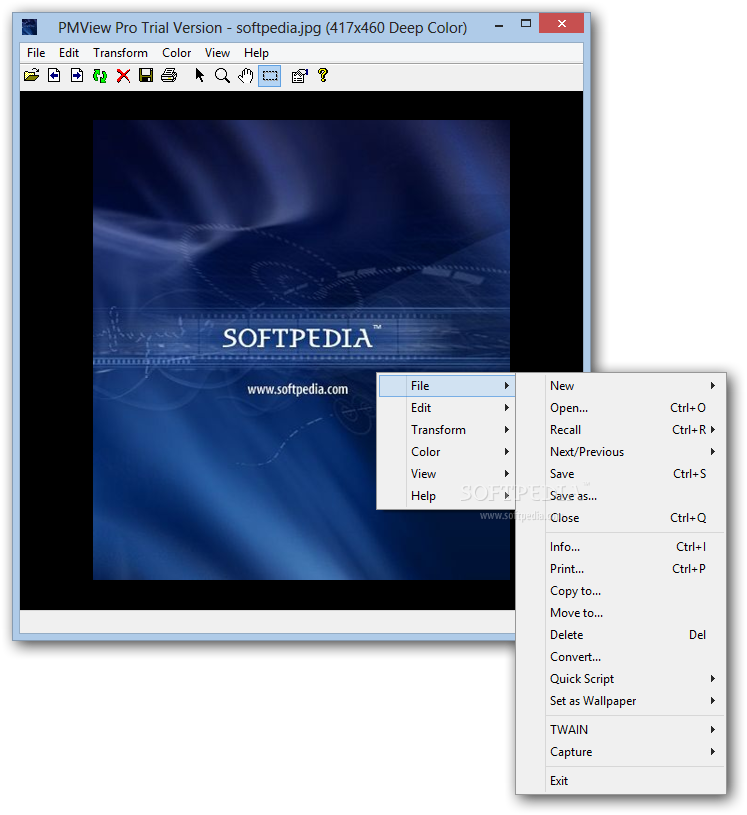Viewport: 747px width, 815px height.
Task: Go to next image with right-arrow icon
Action: click(x=77, y=76)
